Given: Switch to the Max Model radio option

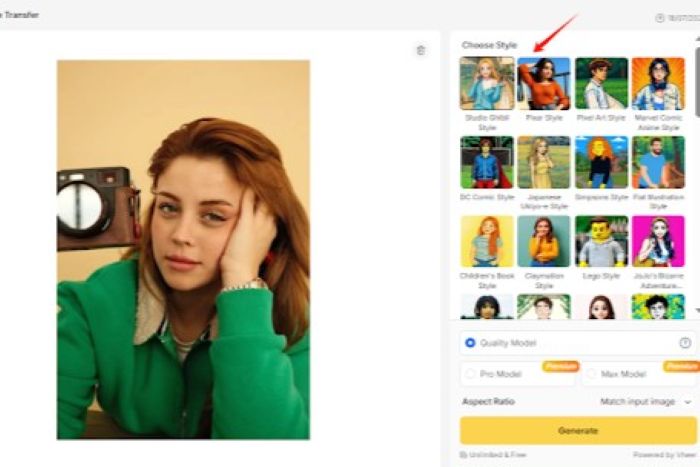Looking at the screenshot, I should [592, 374].
